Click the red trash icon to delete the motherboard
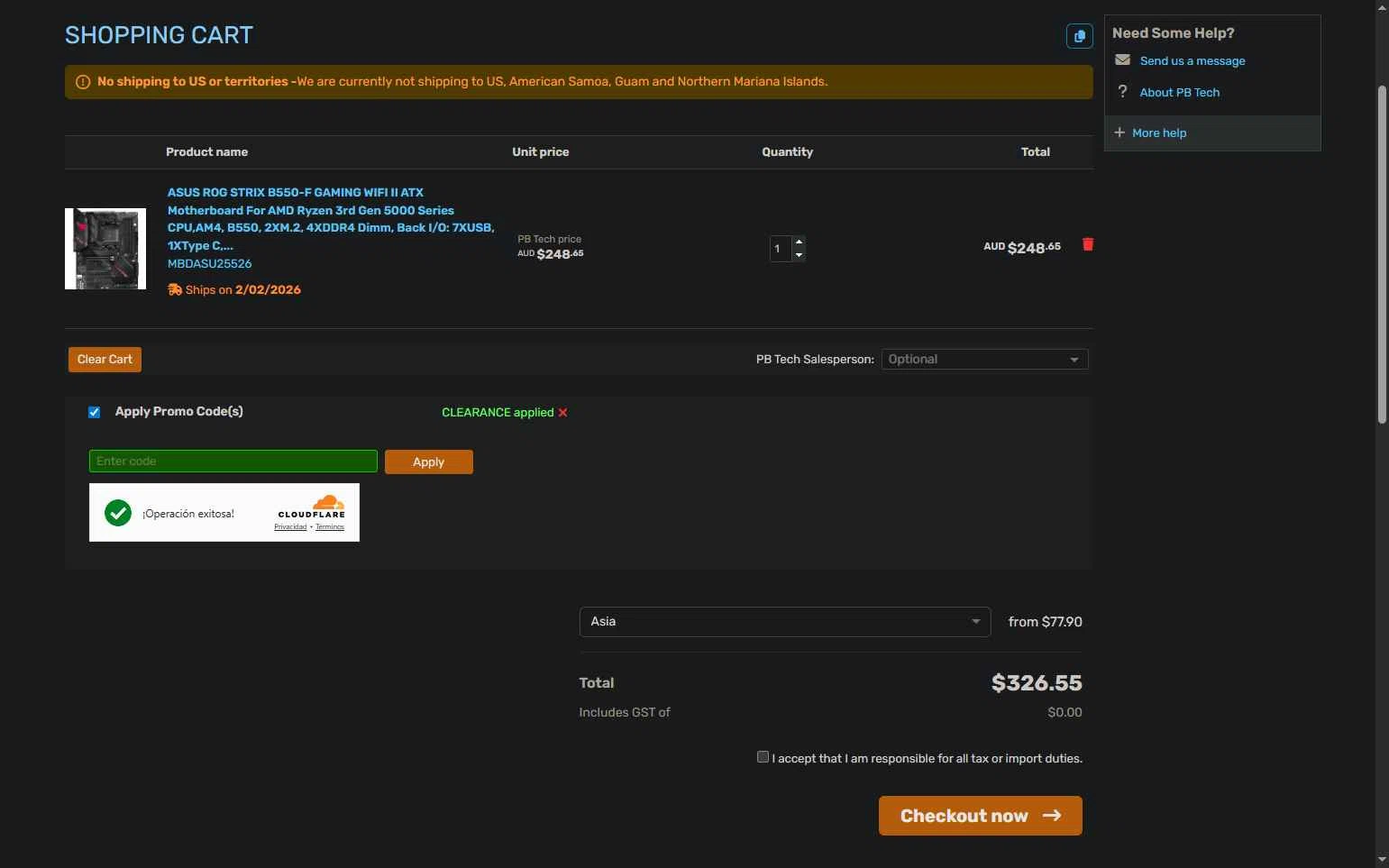 pos(1088,244)
